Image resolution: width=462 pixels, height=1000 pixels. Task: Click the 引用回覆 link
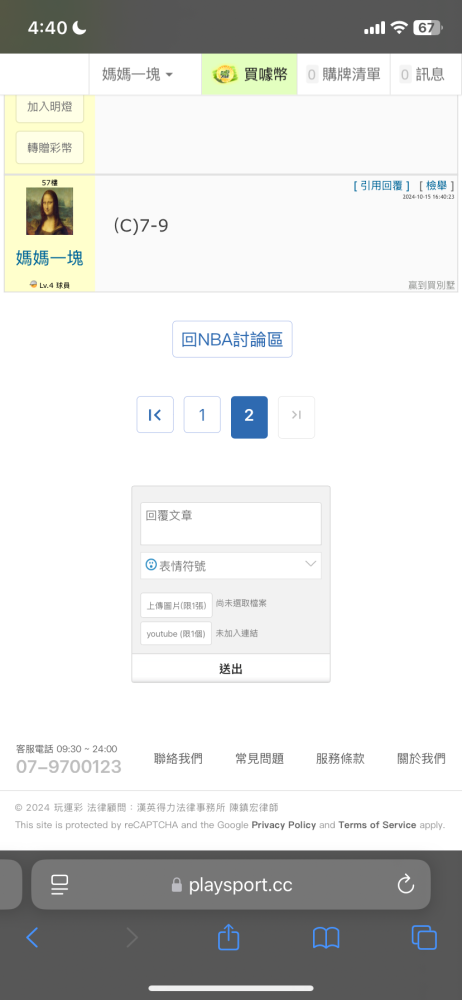(382, 186)
